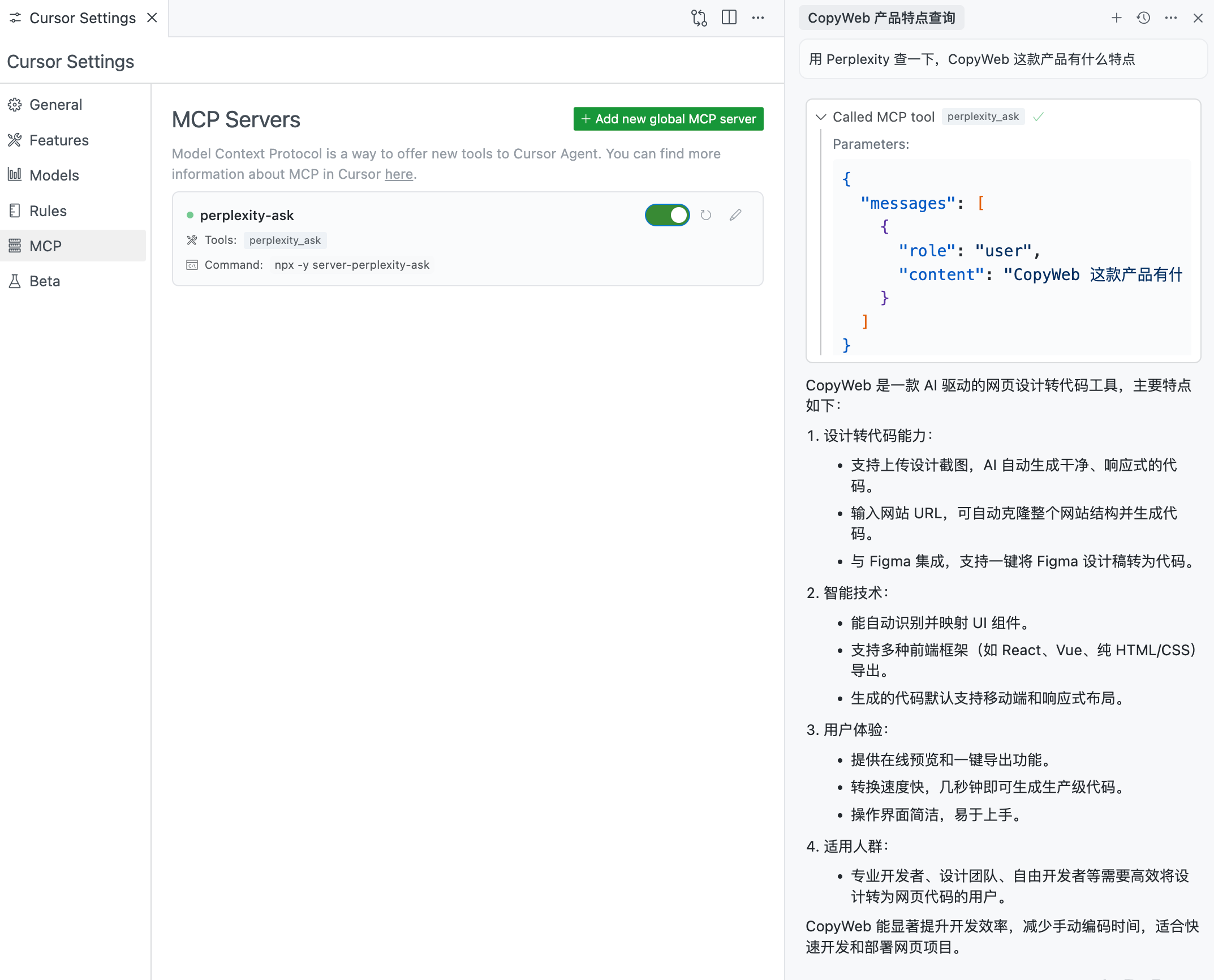Open the MCP documentation 'here' link
1214x980 pixels.
pos(399,174)
